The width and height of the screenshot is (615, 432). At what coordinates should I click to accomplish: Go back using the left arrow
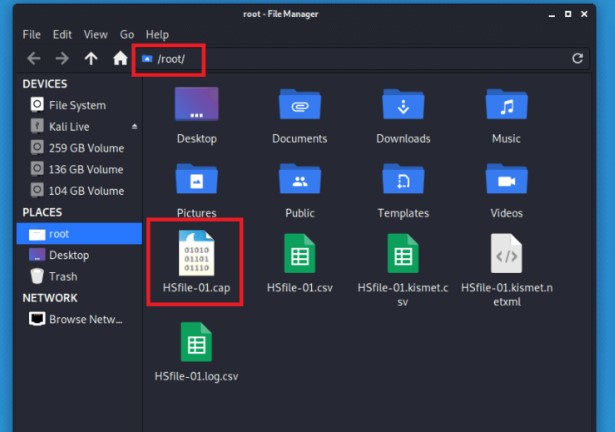[34, 59]
